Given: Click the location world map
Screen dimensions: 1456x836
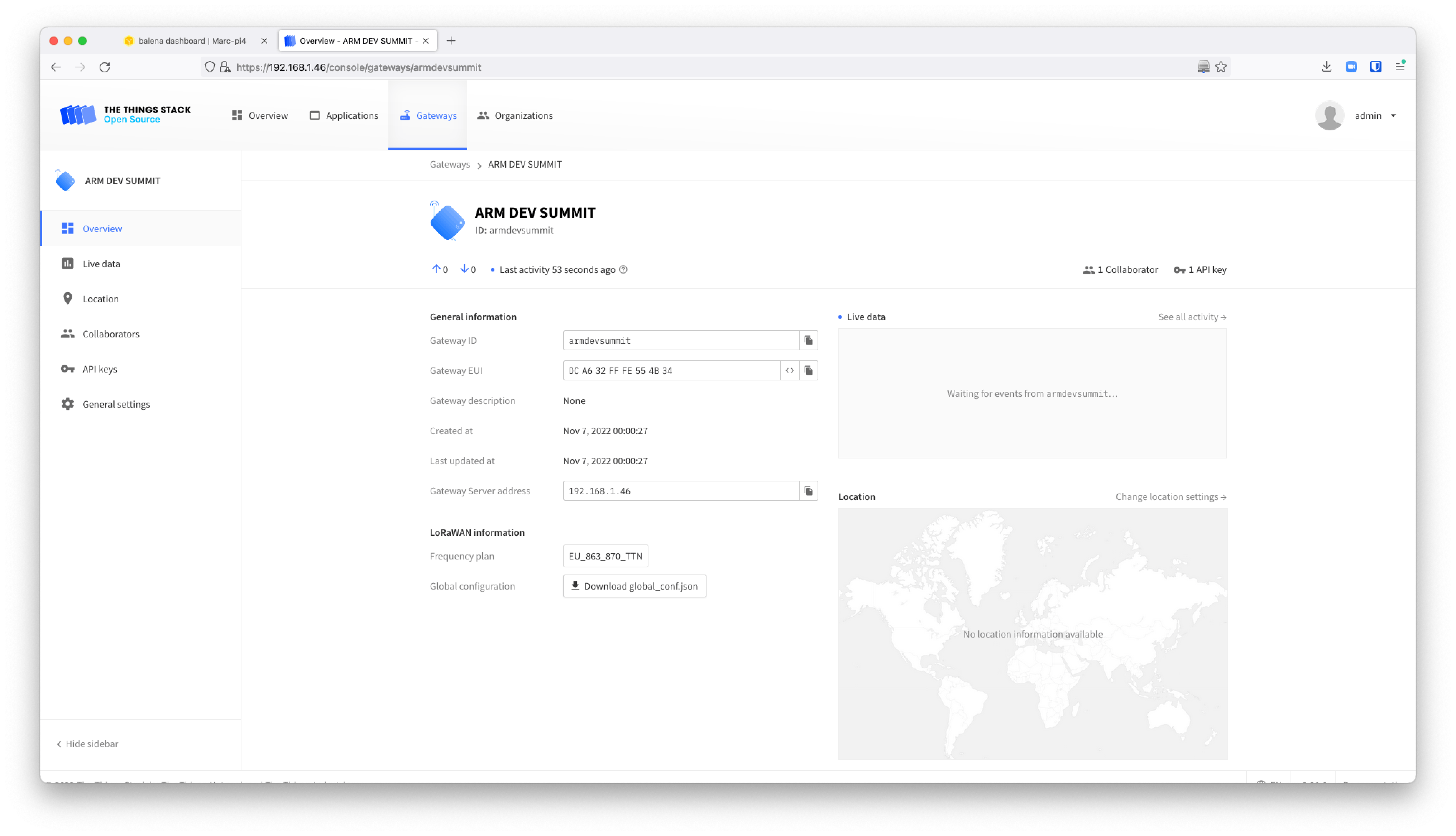Looking at the screenshot, I should pyautogui.click(x=1032, y=634).
